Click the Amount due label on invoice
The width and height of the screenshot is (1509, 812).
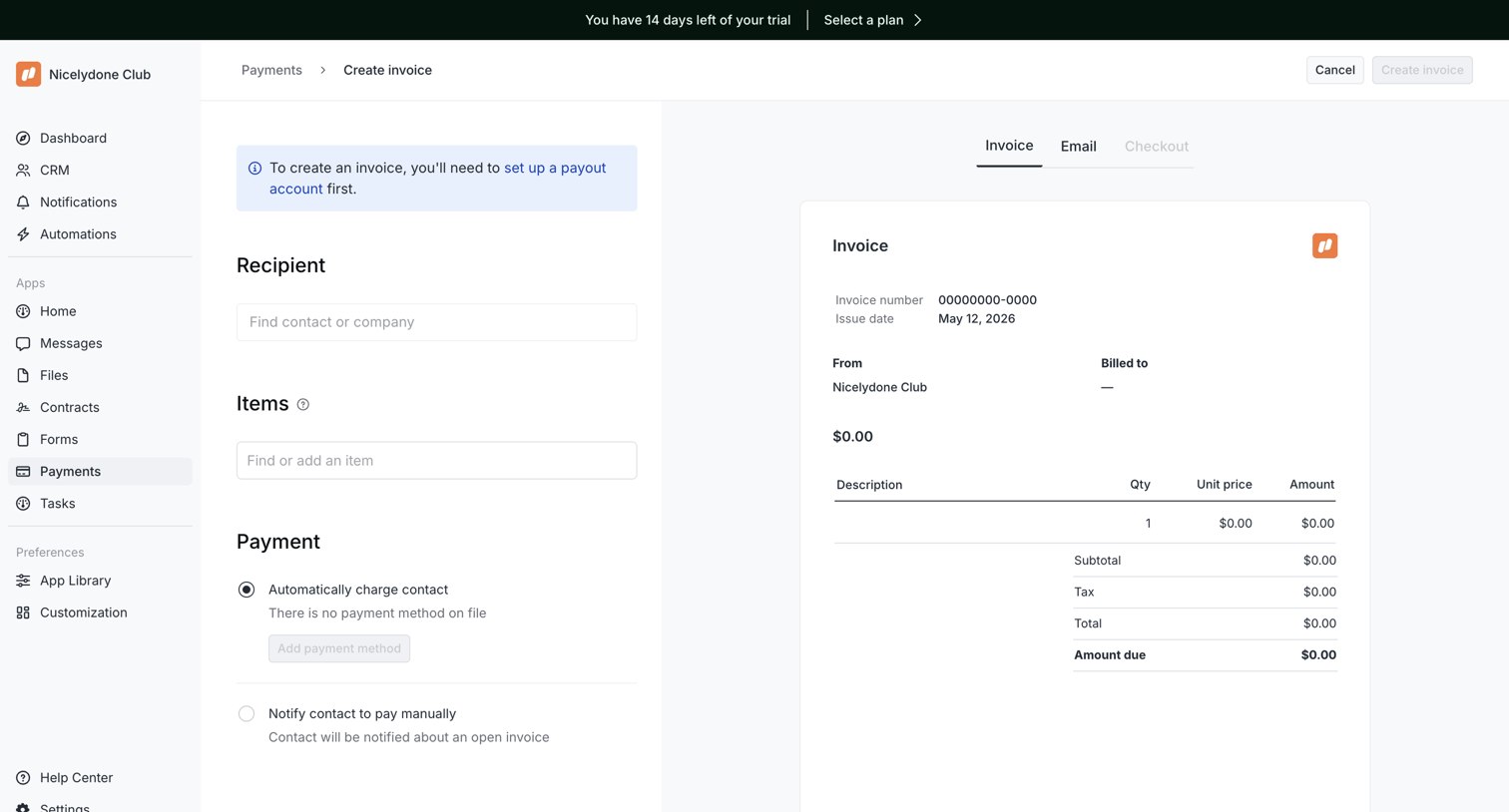1110,655
